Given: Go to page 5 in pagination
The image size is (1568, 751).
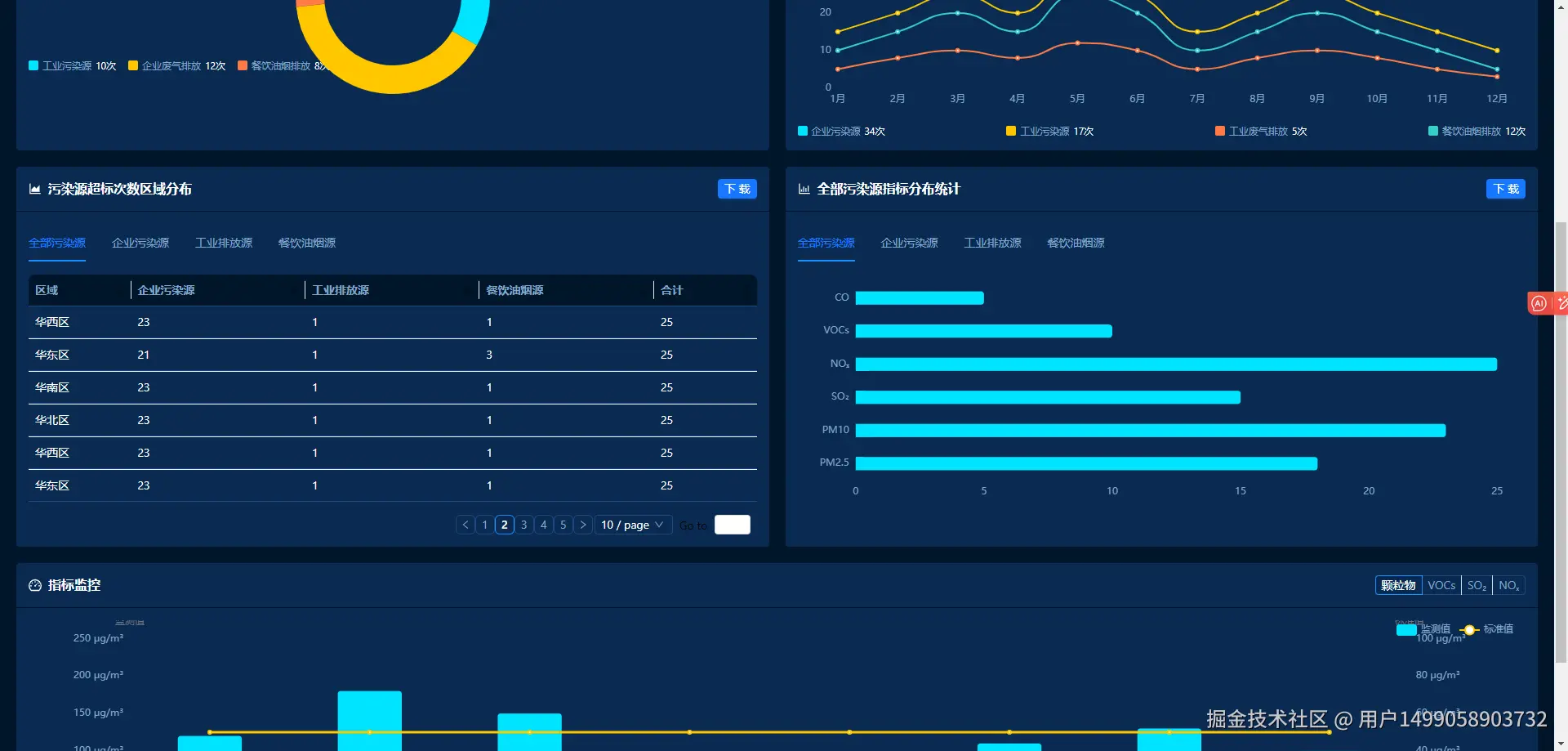Looking at the screenshot, I should pyautogui.click(x=563, y=525).
